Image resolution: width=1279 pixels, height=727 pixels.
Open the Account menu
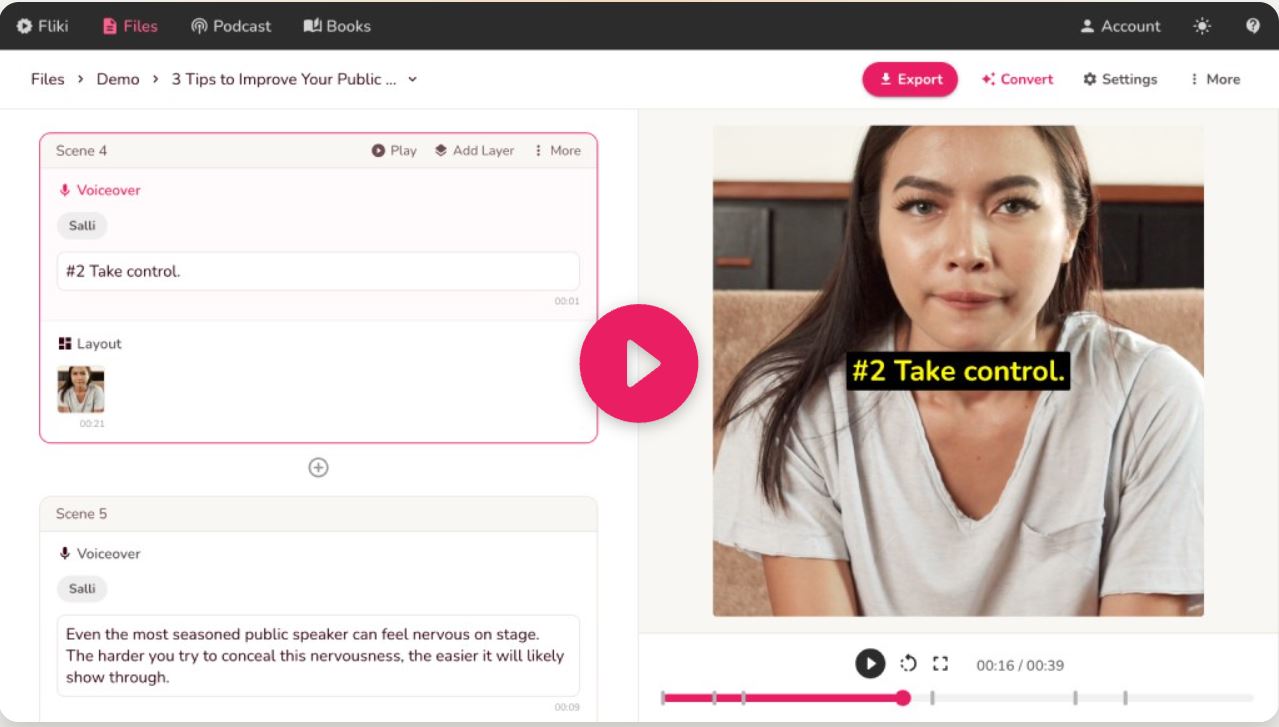tap(1119, 26)
